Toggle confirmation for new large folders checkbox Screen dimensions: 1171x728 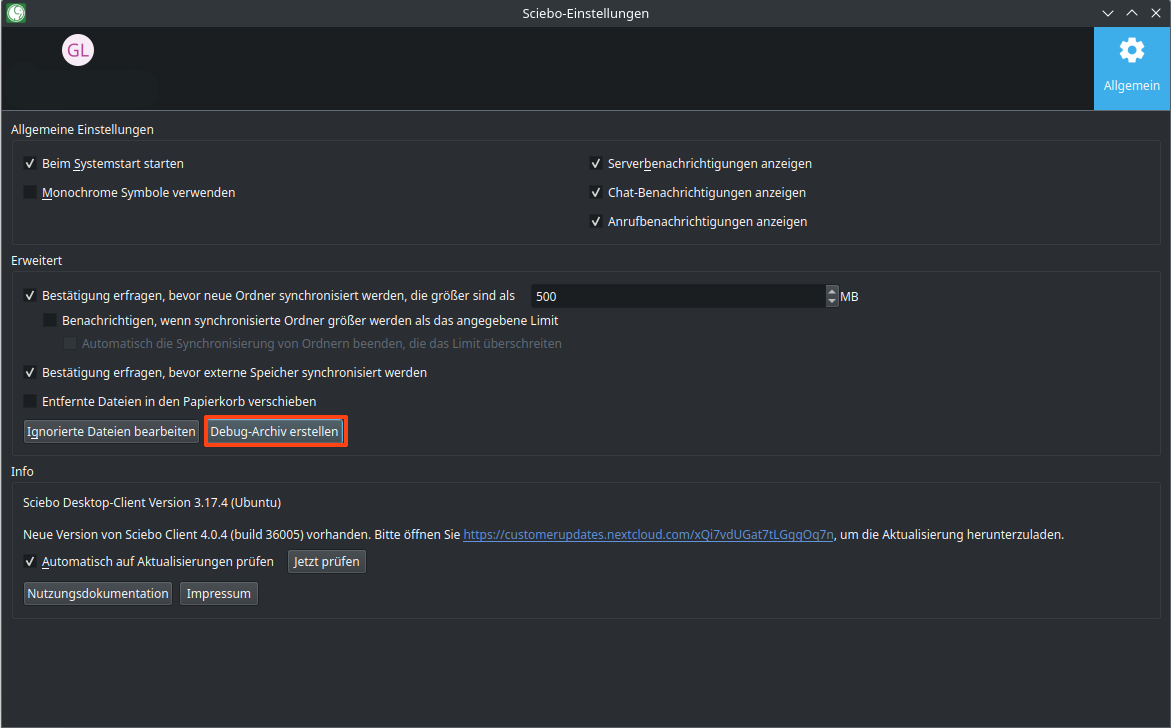coord(31,296)
